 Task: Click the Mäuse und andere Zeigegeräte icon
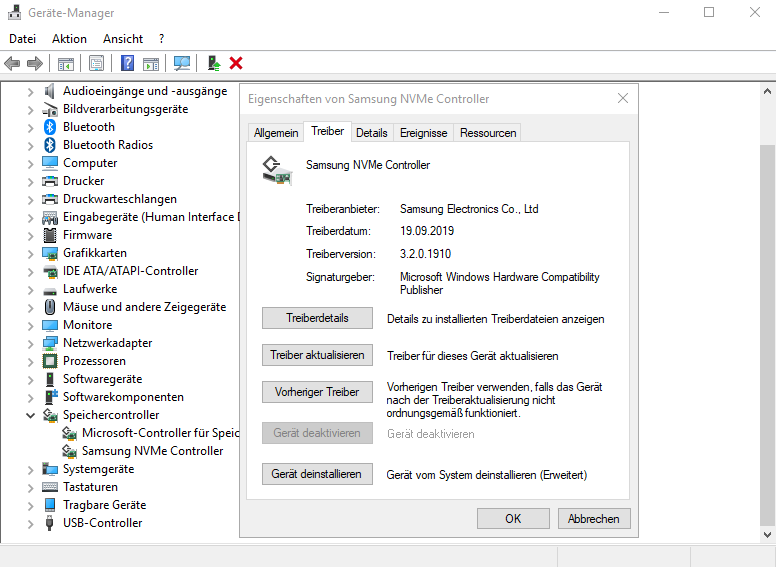coord(49,307)
